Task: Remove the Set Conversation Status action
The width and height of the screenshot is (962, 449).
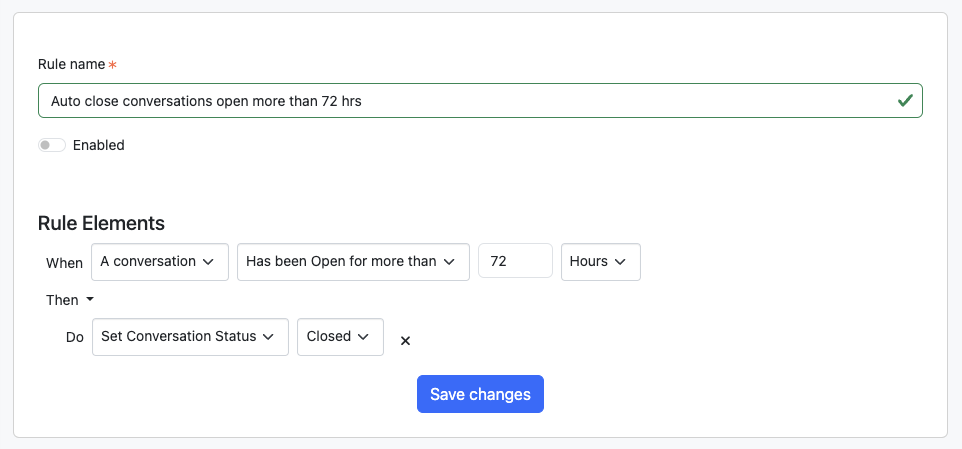Action: click(x=405, y=340)
